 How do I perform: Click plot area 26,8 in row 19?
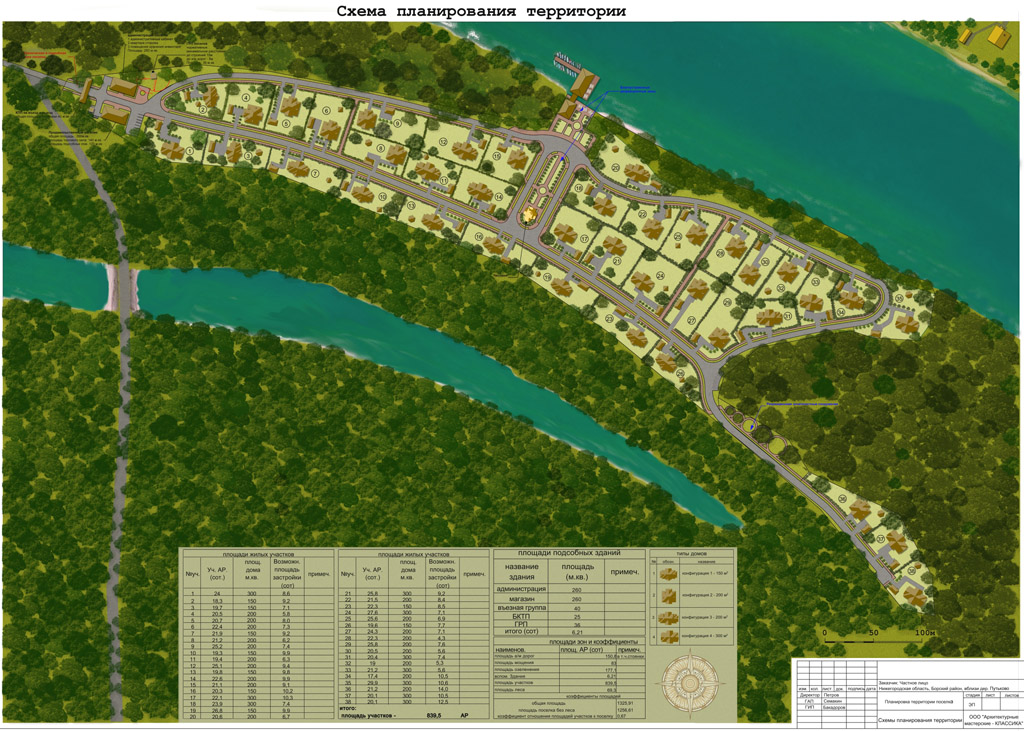coord(216,710)
